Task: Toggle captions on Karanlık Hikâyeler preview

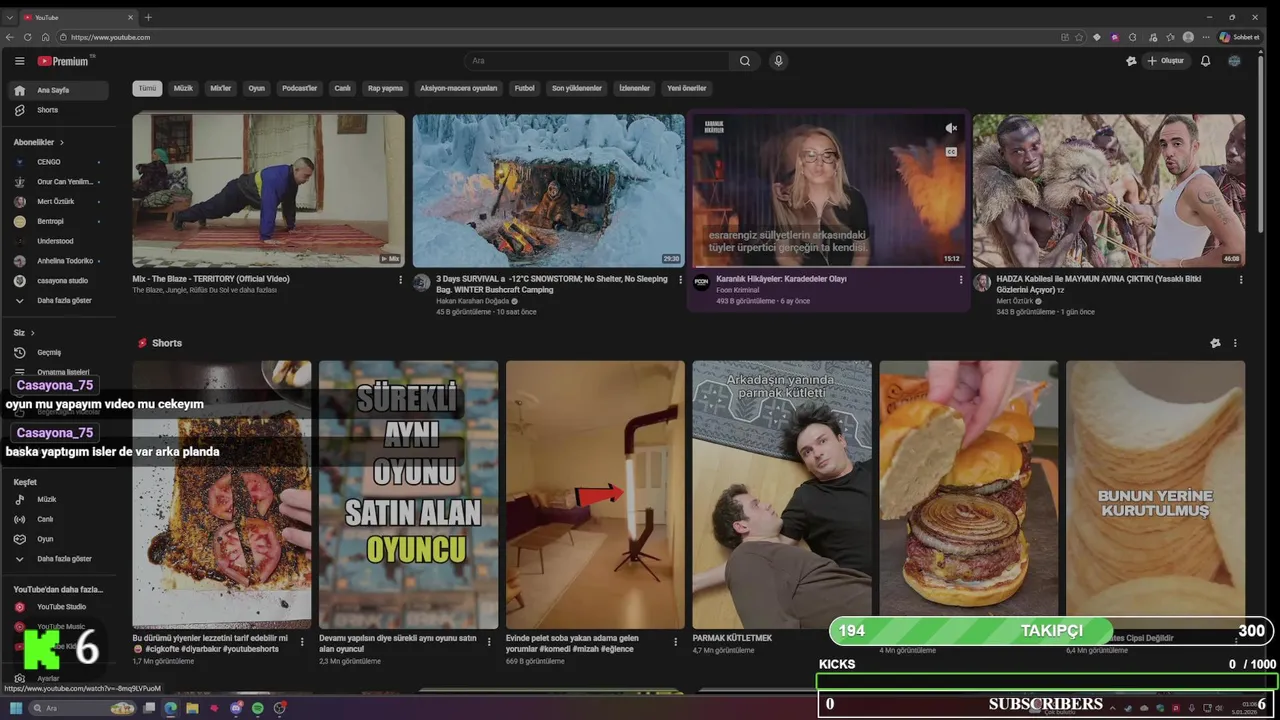Action: 951,152
